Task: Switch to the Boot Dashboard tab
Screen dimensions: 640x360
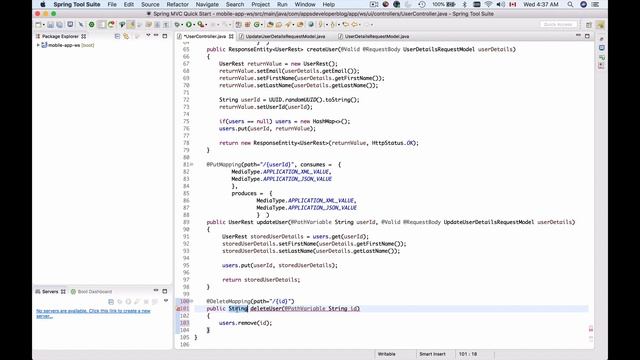Action: click(91, 291)
